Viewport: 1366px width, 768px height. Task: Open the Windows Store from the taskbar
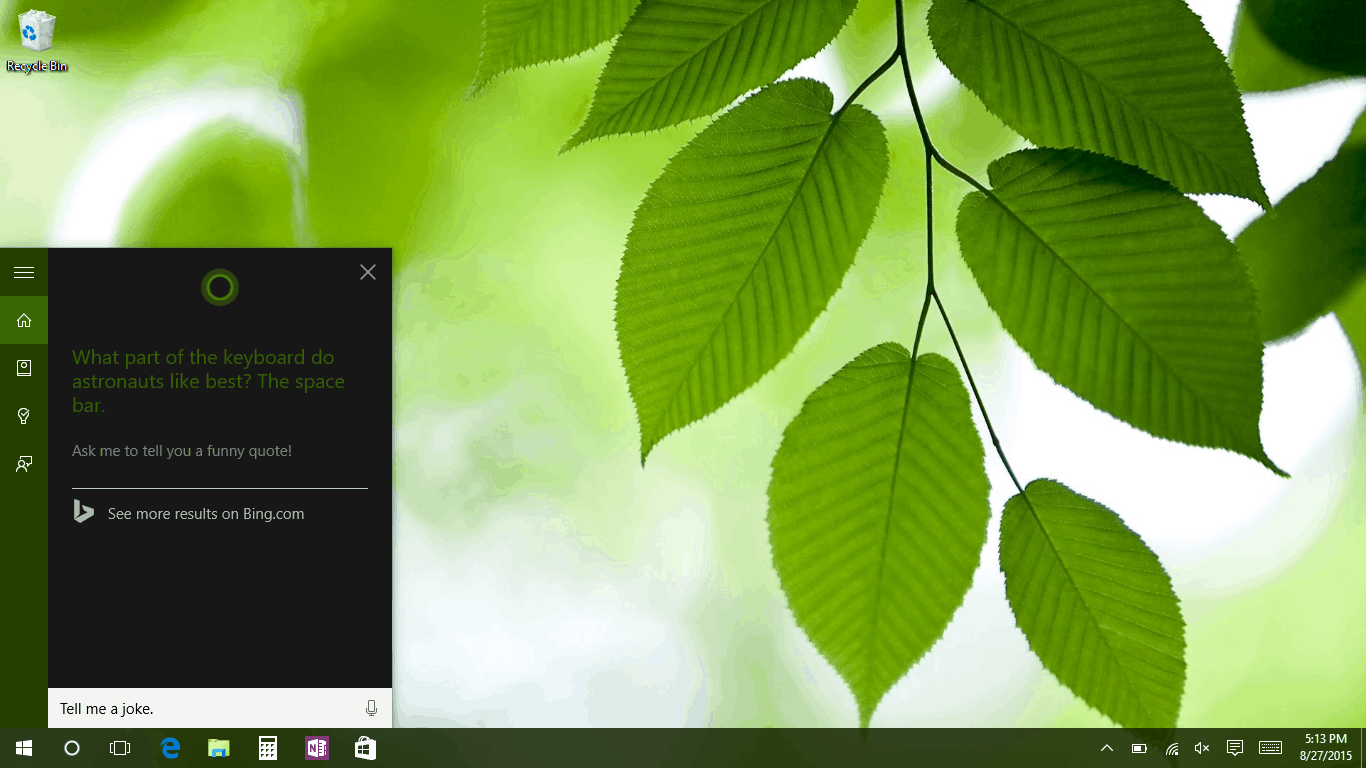point(364,747)
